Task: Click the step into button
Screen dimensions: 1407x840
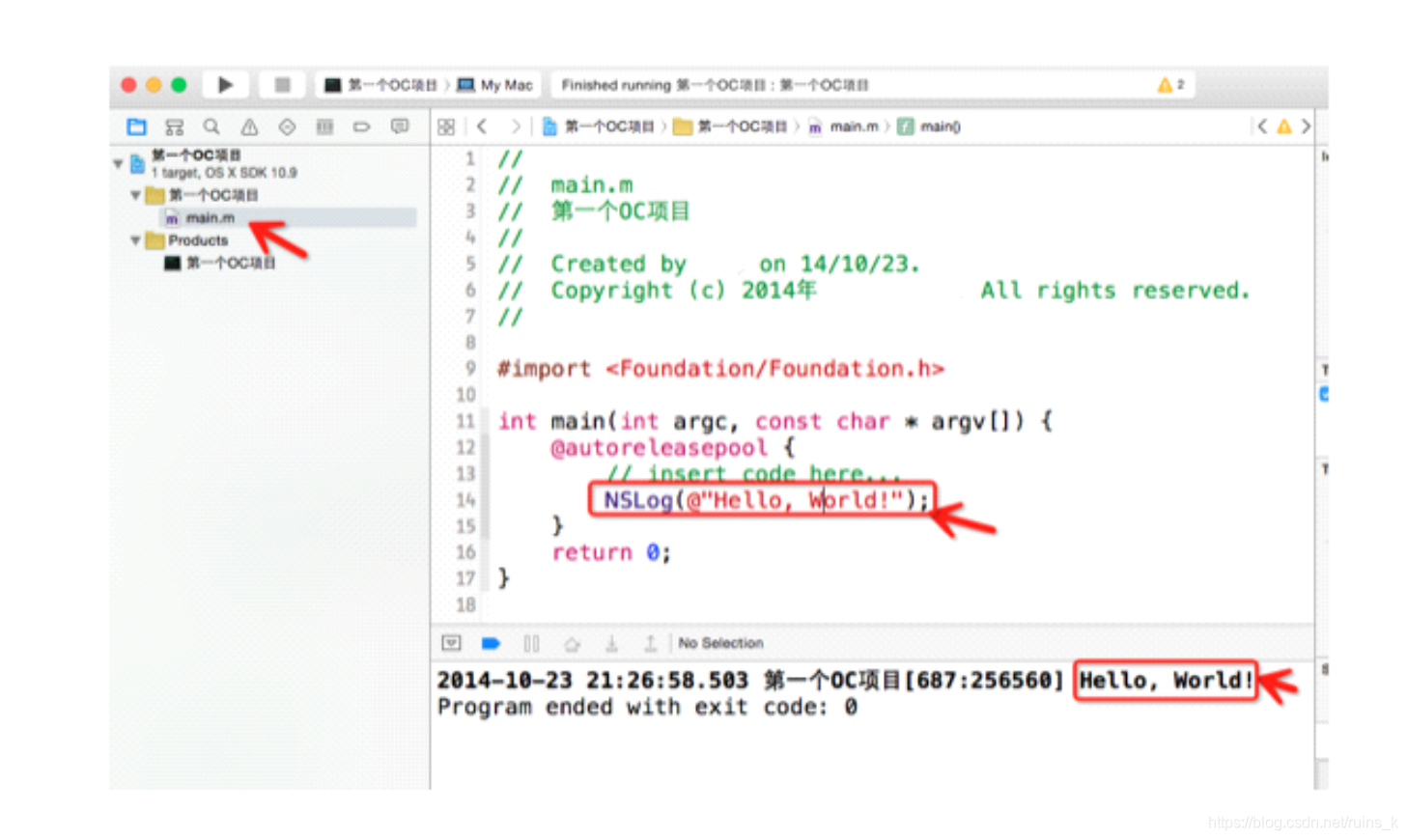Action: coord(611,643)
